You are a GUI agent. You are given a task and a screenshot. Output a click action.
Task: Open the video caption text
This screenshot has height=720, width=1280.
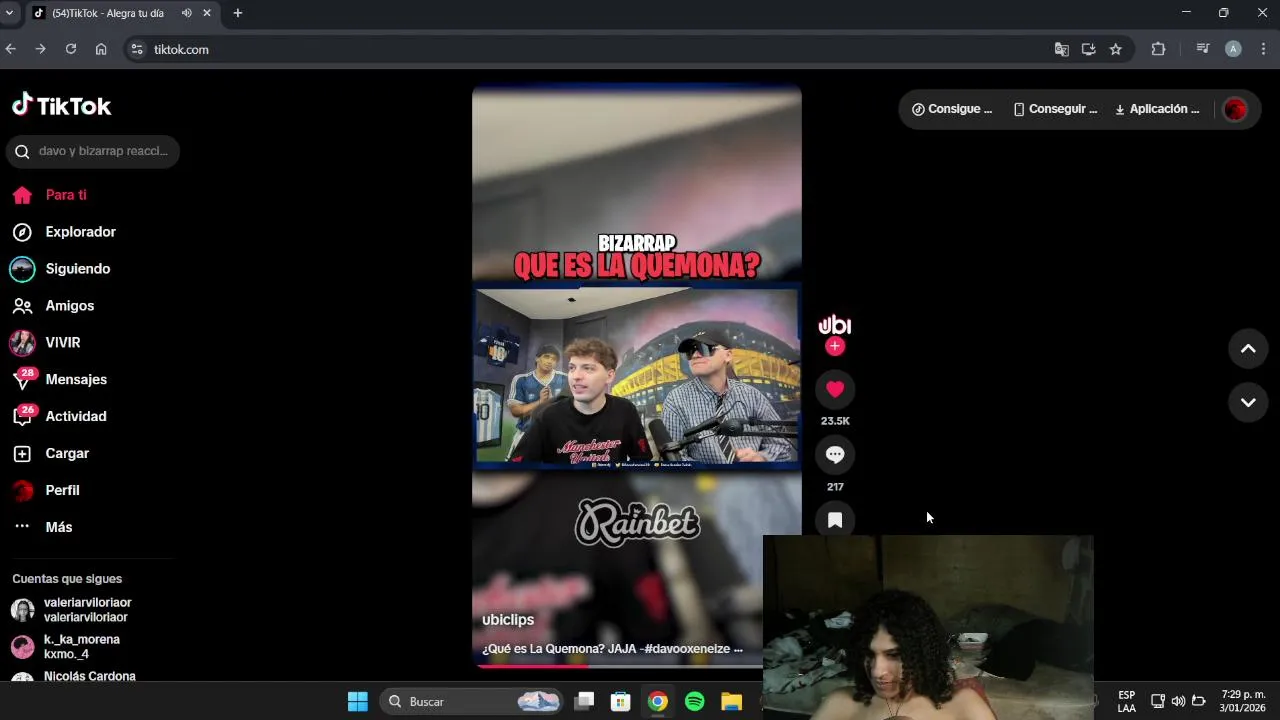coord(612,649)
